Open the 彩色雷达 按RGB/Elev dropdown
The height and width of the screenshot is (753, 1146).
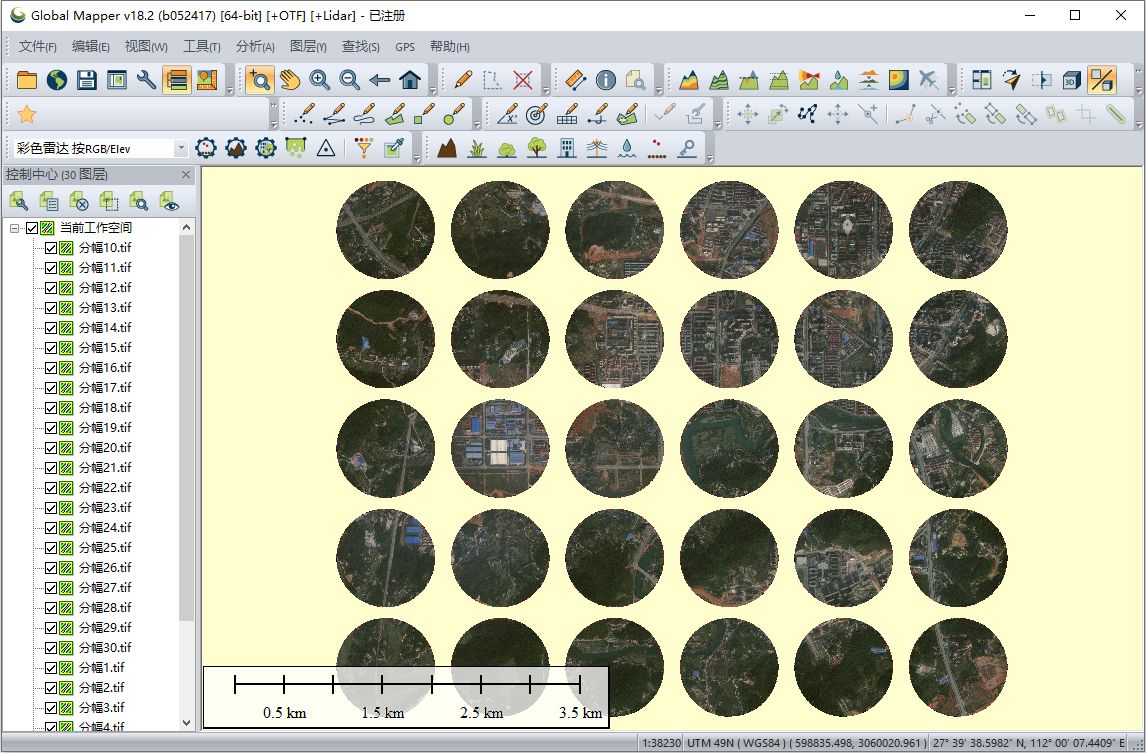(183, 147)
